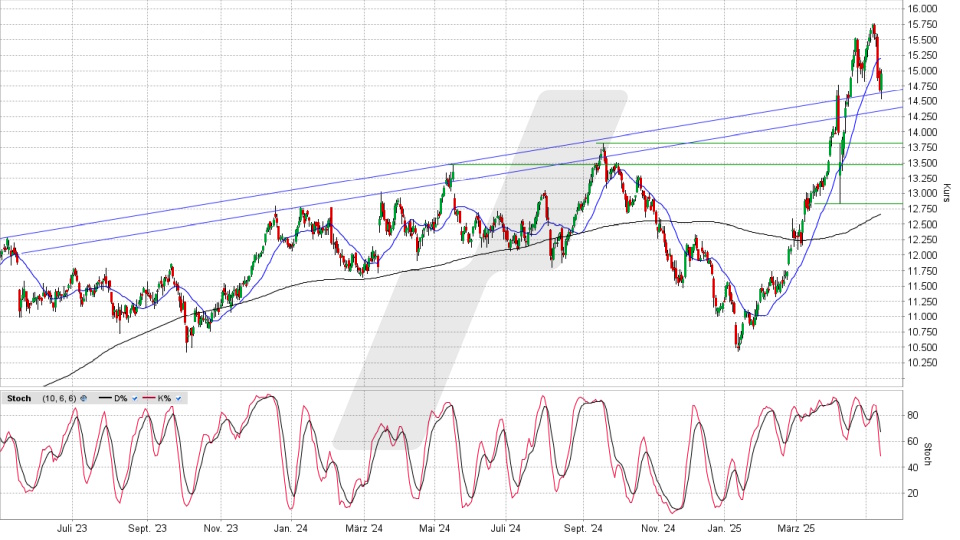This screenshot has height=540, width=960.
Task: Click the 14.750 price axis label
Action: tap(922, 86)
